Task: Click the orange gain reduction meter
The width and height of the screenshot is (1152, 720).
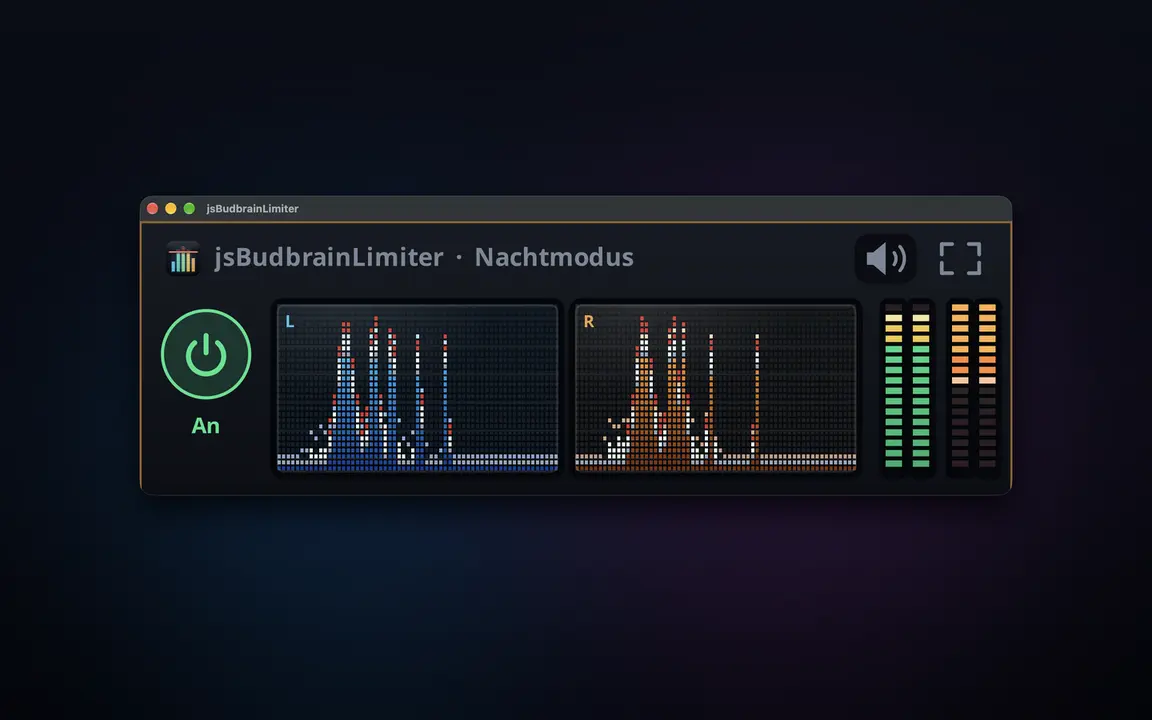Action: click(973, 387)
